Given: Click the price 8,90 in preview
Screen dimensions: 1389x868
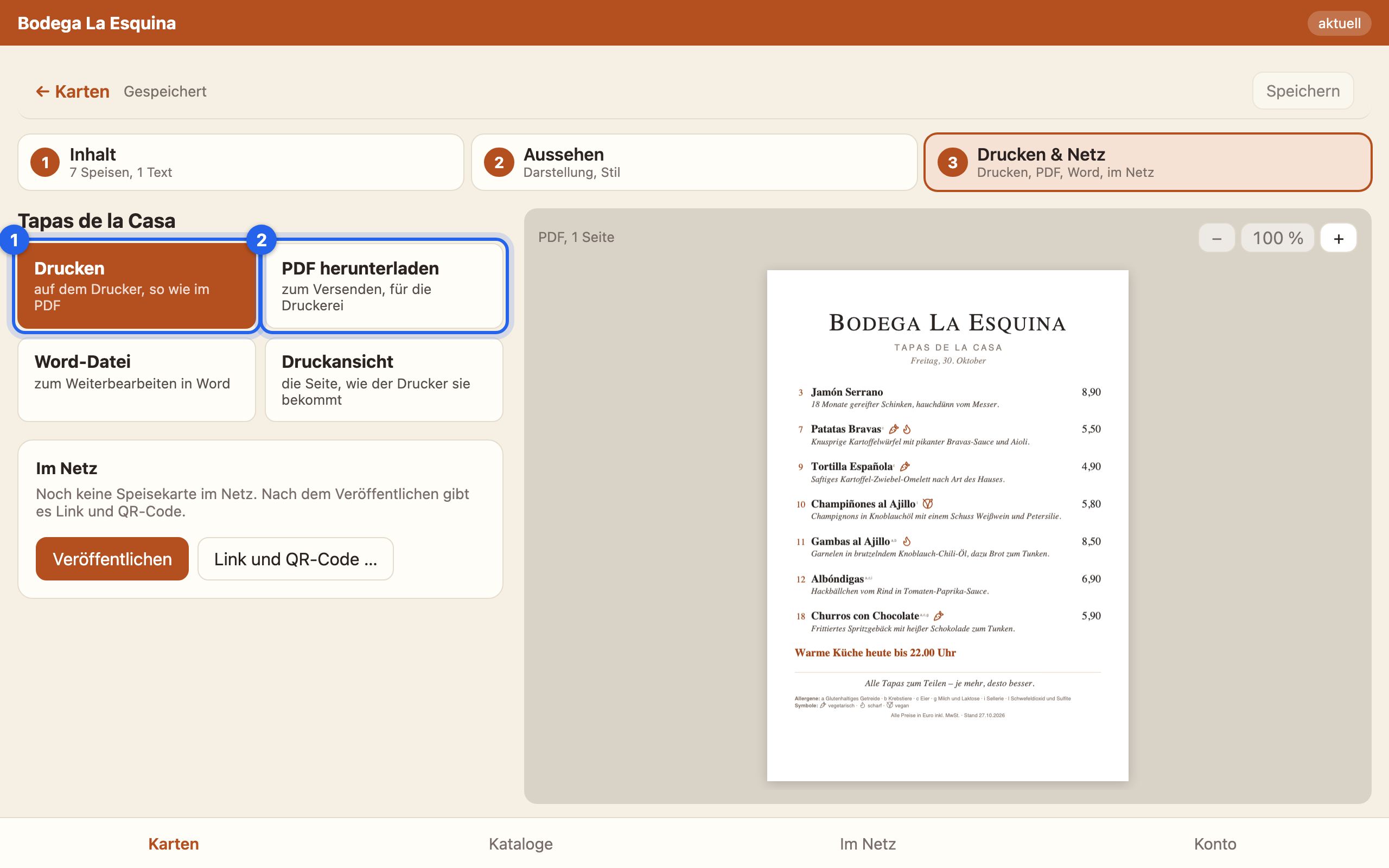Looking at the screenshot, I should point(1091,392).
